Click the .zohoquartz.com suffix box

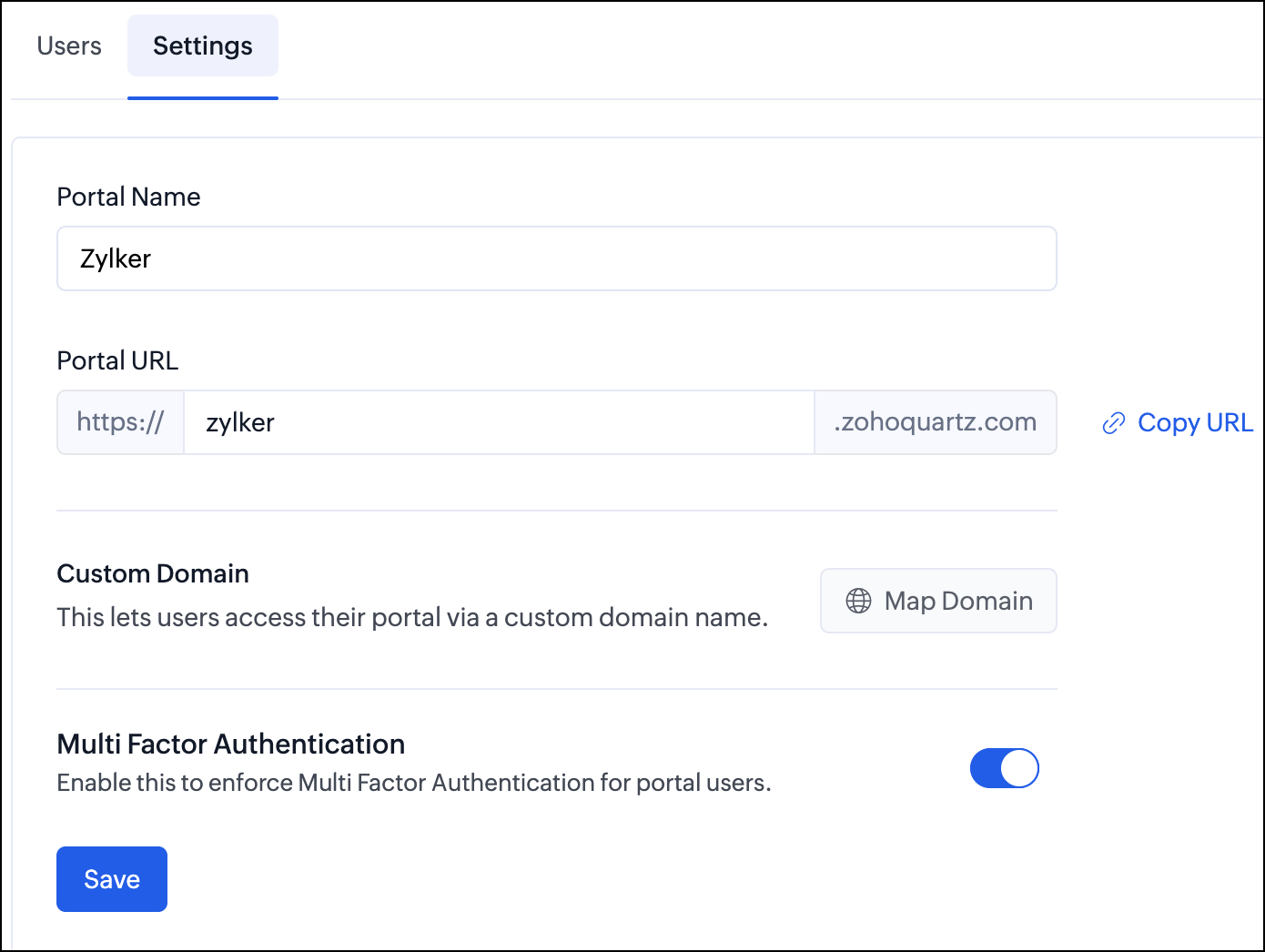[935, 422]
